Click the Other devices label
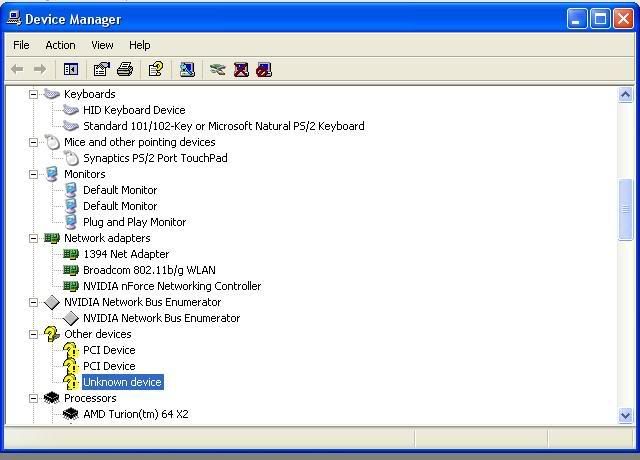The width and height of the screenshot is (640, 460). click(x=98, y=334)
